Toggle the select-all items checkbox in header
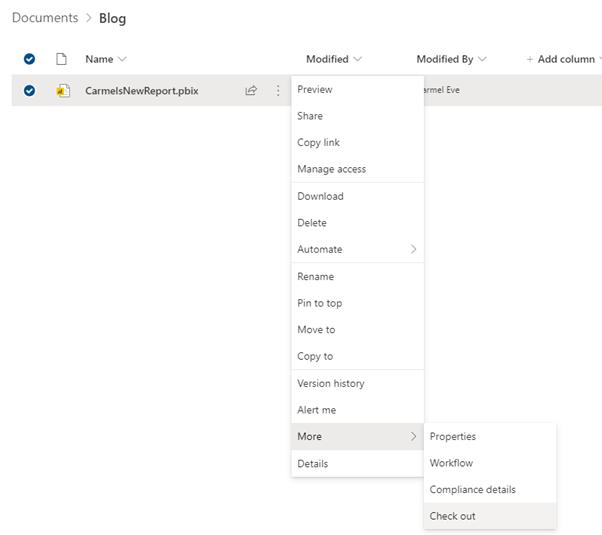 coord(29,59)
